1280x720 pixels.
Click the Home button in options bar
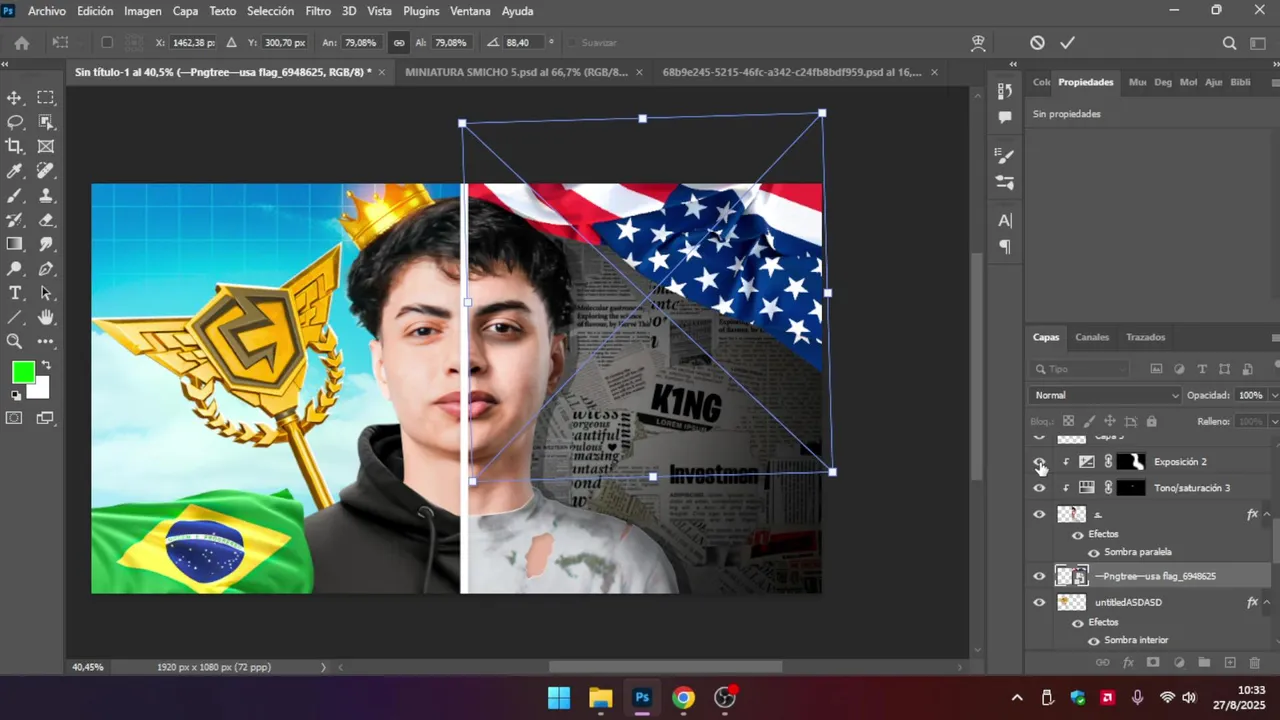click(x=21, y=43)
